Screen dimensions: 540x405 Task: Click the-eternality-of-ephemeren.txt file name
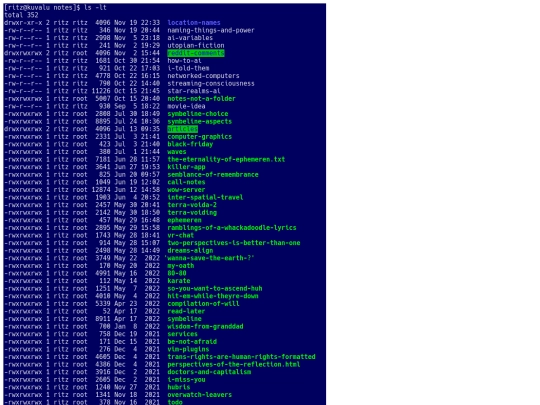point(226,159)
